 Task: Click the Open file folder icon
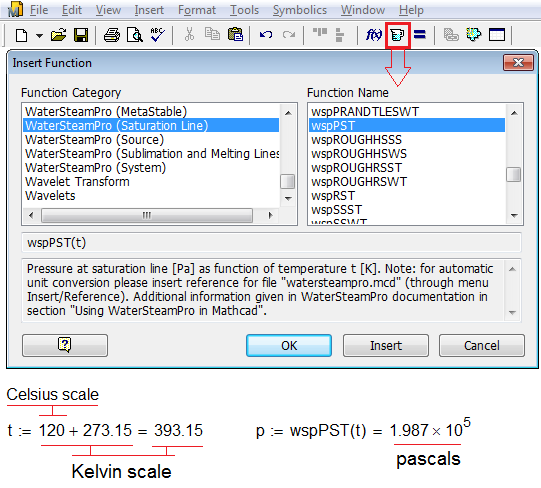click(58, 35)
